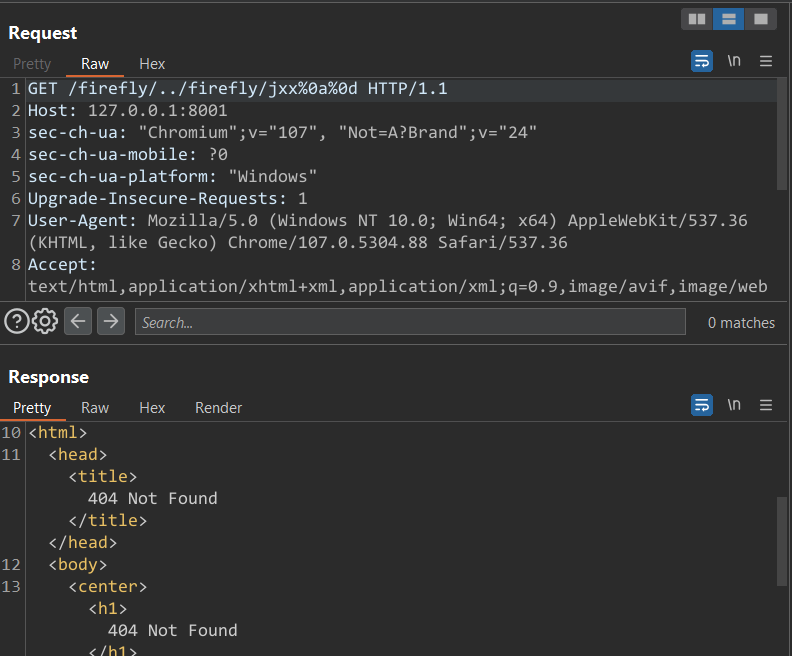This screenshot has height=656, width=792.
Task: Toggle word wrap in Request panel
Action: click(x=702, y=61)
